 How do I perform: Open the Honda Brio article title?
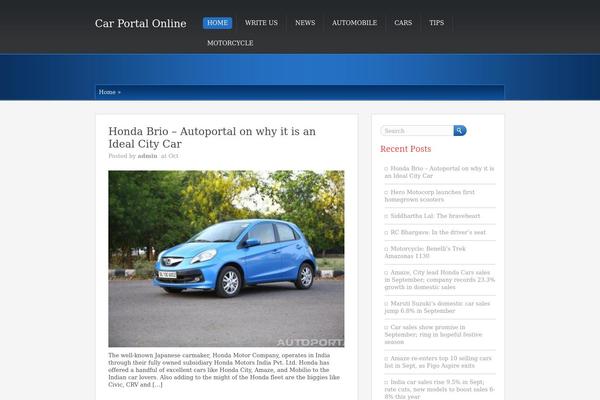[x=212, y=137]
